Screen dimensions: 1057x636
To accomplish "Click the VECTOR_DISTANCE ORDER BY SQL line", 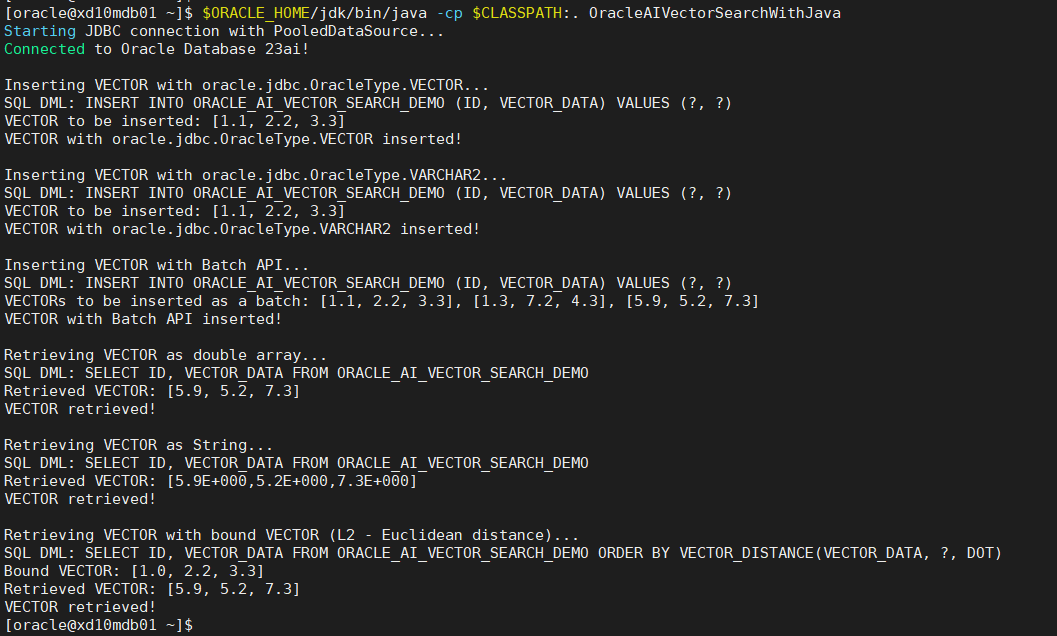I will point(503,553).
